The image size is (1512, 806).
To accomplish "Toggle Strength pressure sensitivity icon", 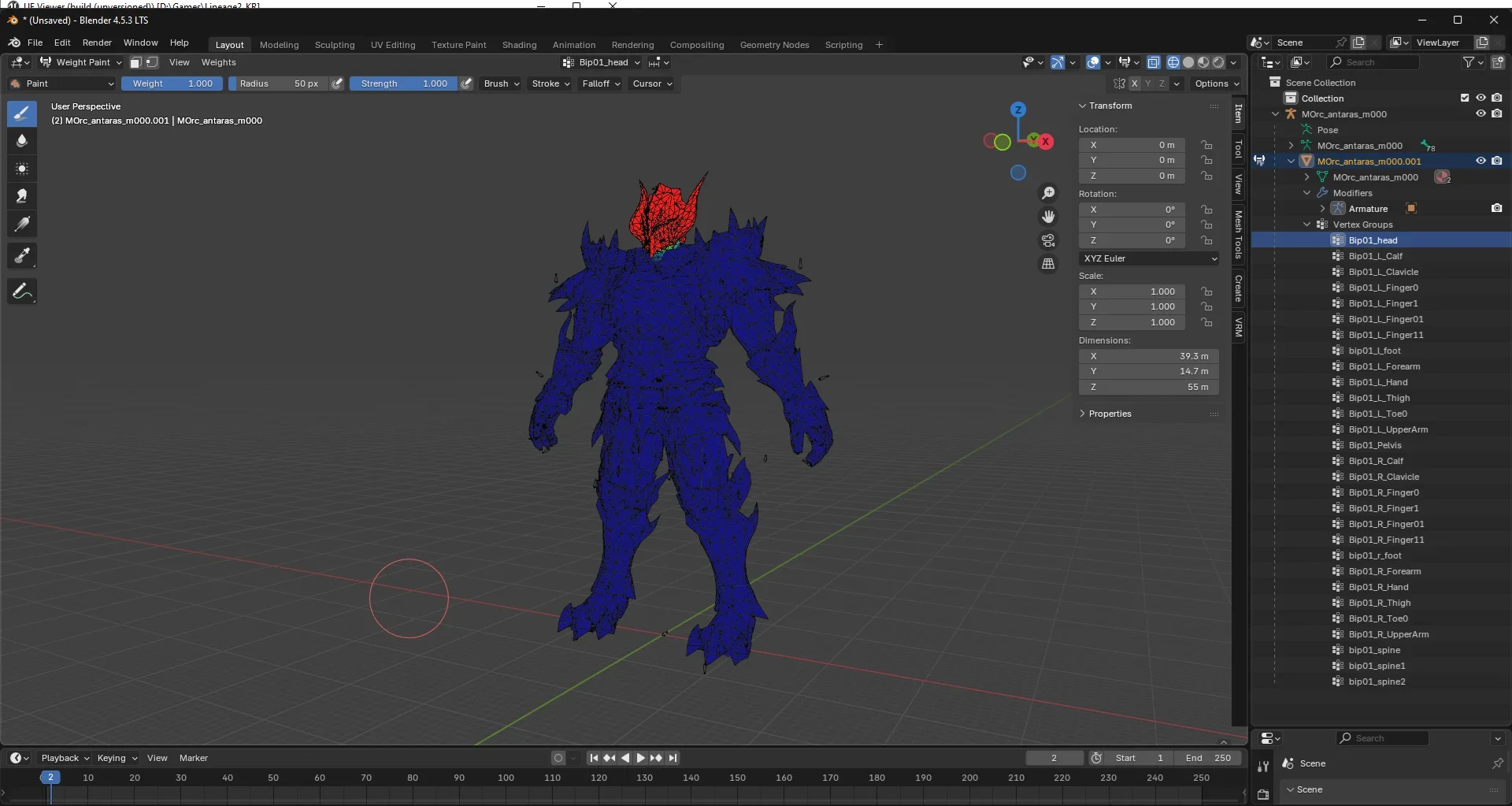I will pos(466,84).
